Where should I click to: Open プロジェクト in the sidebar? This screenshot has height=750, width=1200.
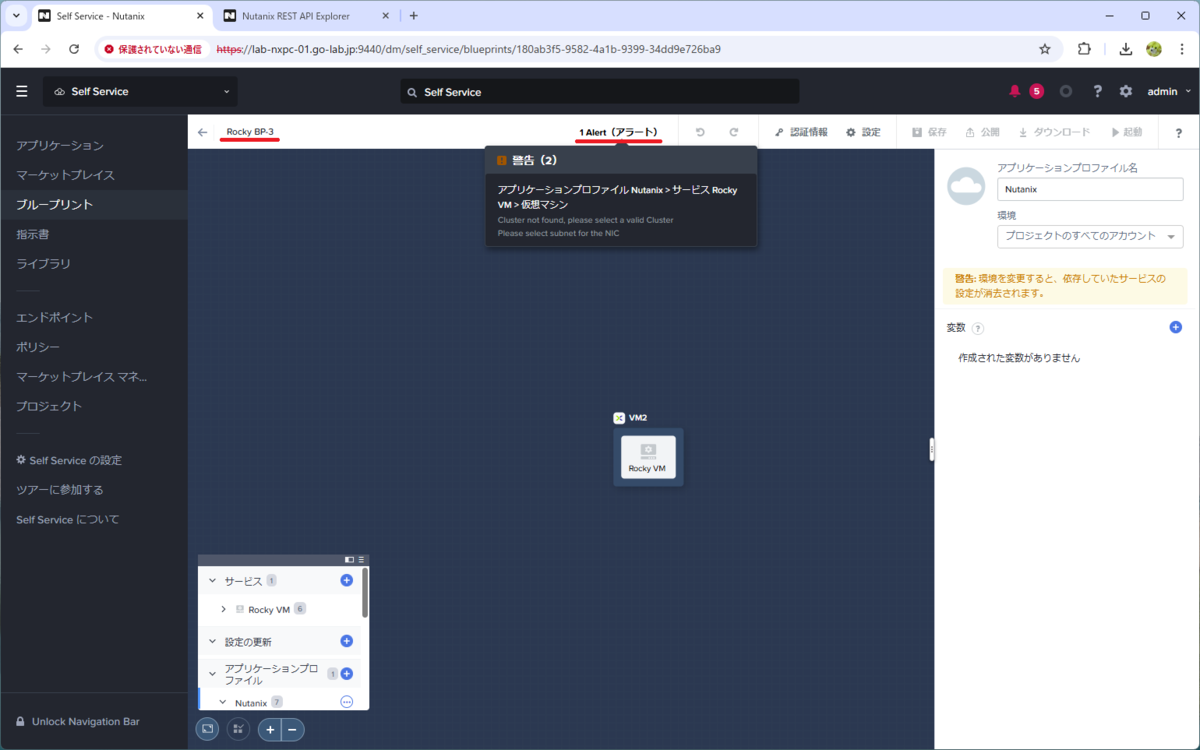[49, 407]
